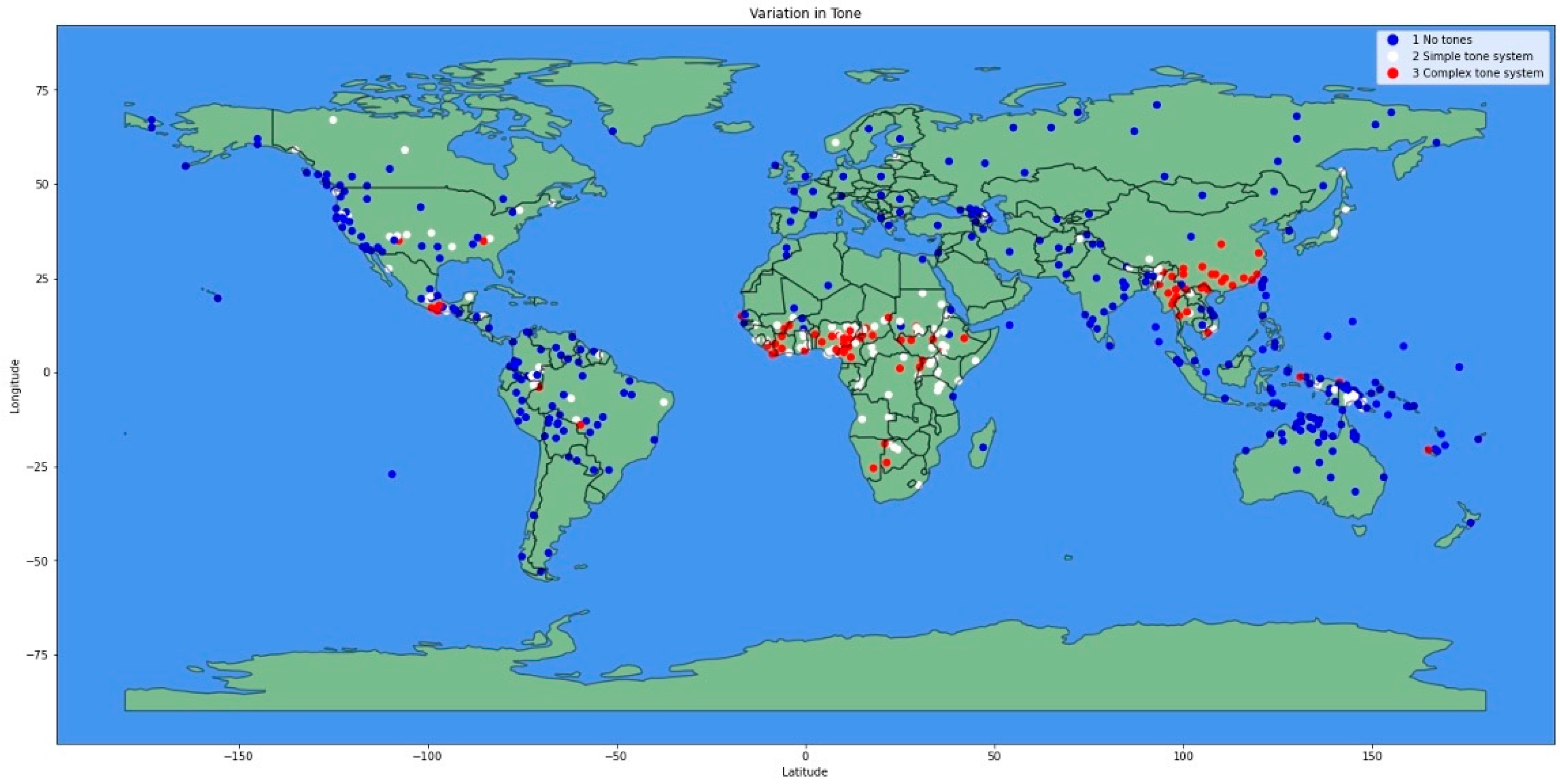Click the white data point in Scandinavia
Screen dimensions: 1560x784
click(836, 142)
